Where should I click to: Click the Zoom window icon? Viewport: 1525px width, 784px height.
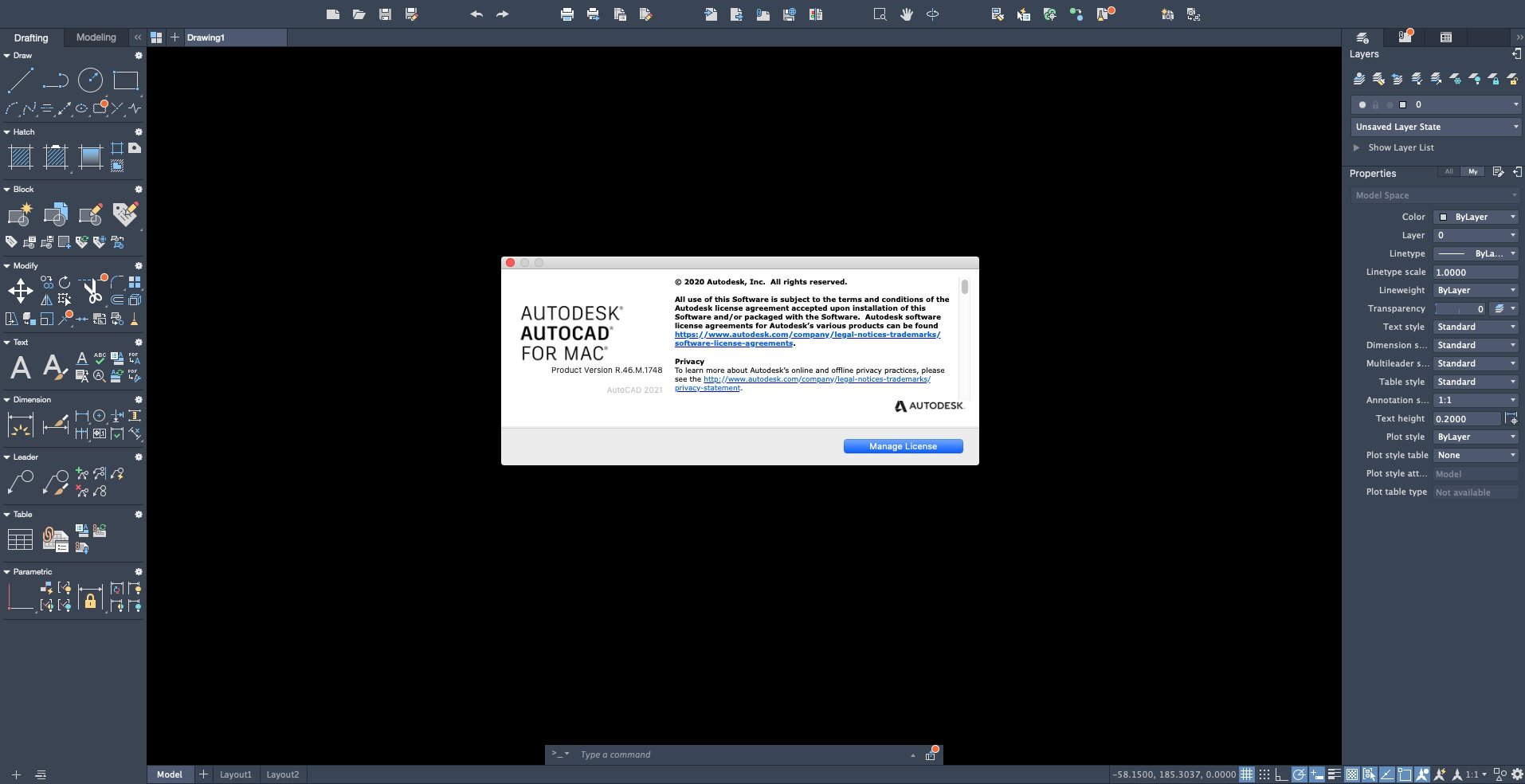(880, 14)
